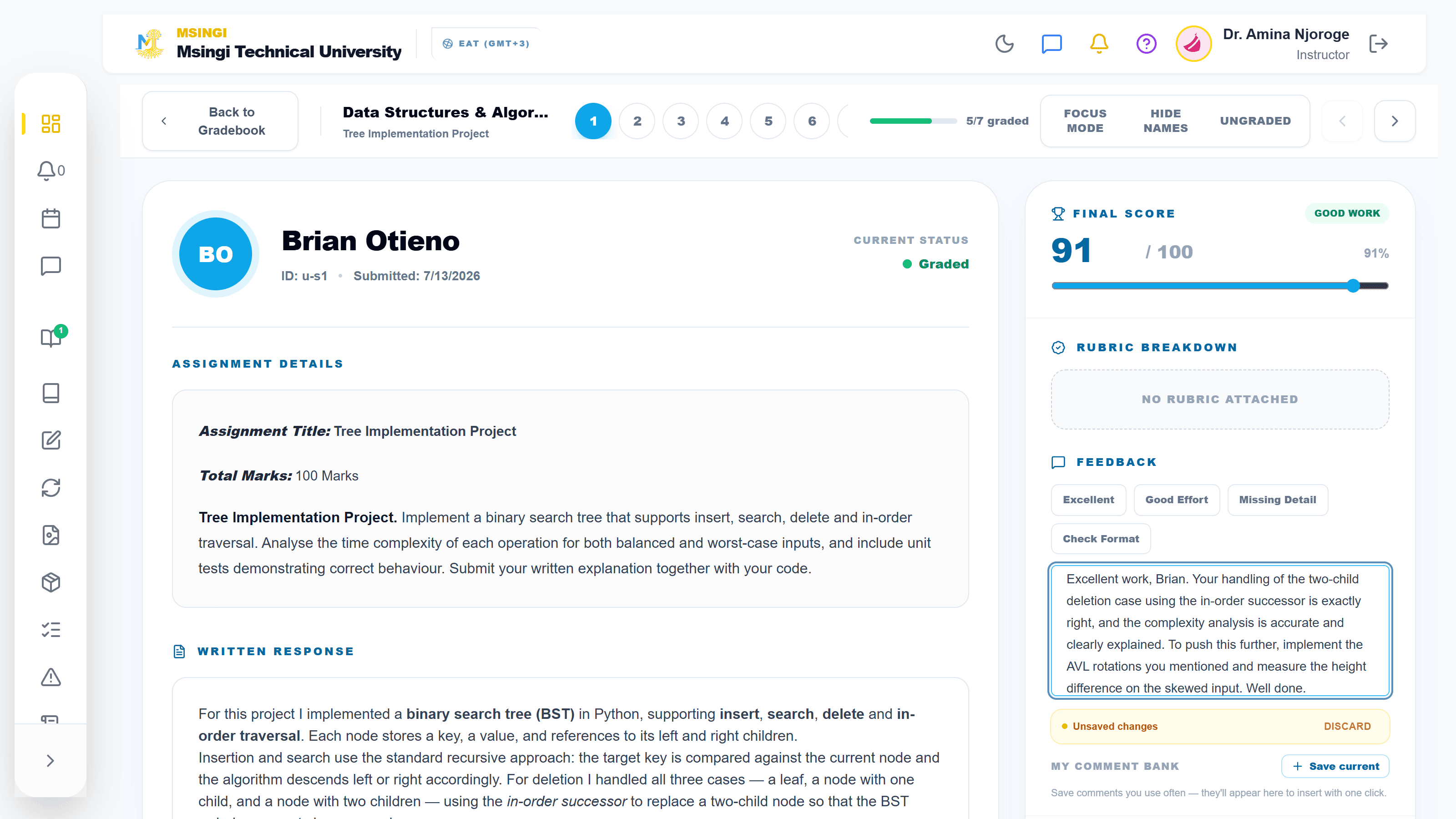Click the No Rubric Attached box
The height and width of the screenshot is (819, 1456).
1220,399
